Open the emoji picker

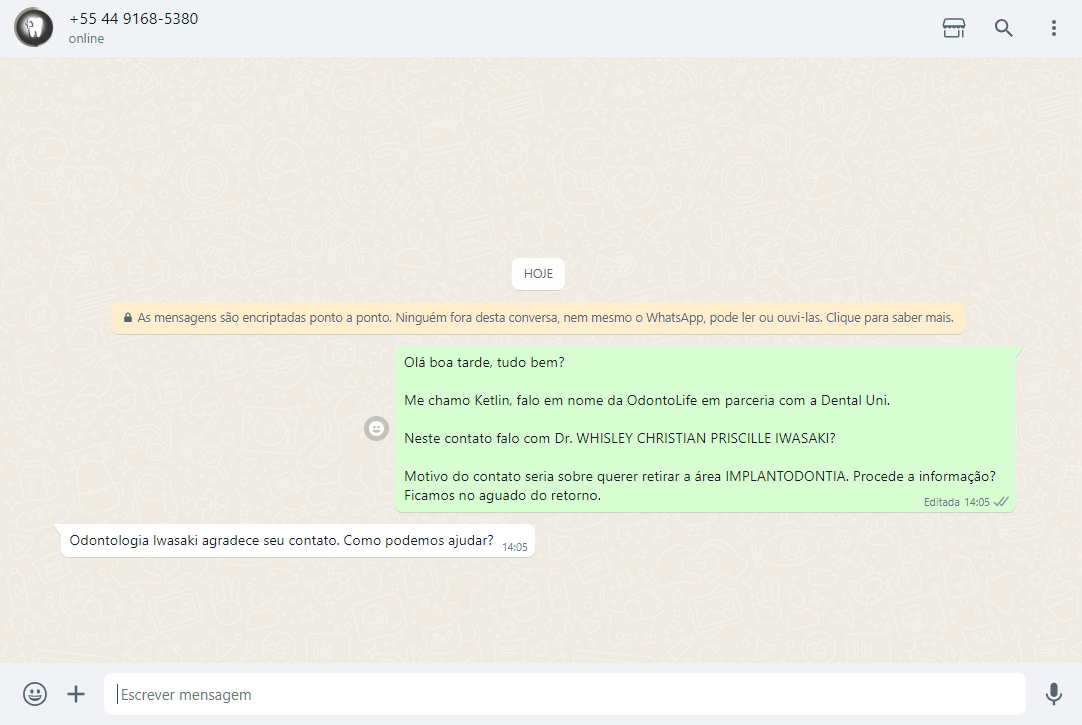[35, 694]
